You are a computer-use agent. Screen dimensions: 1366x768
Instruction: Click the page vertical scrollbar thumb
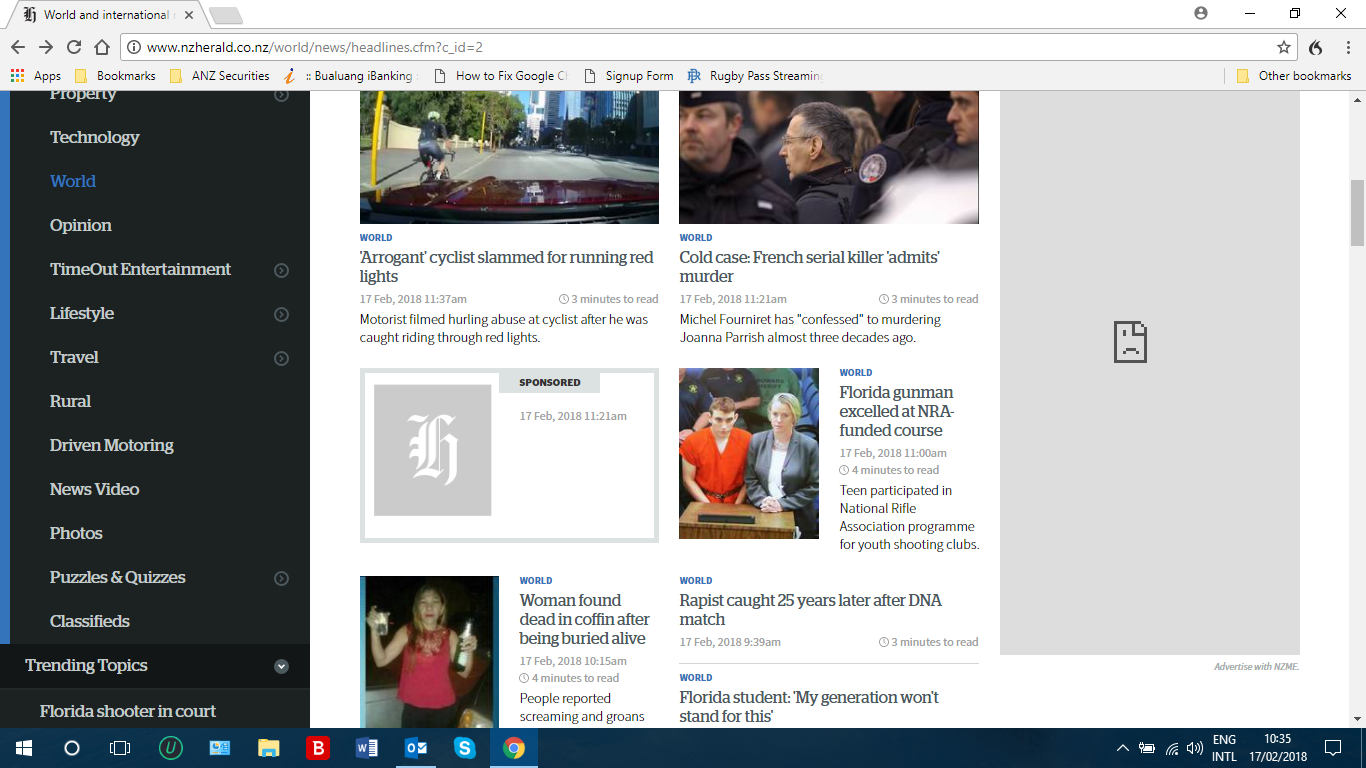(1357, 213)
